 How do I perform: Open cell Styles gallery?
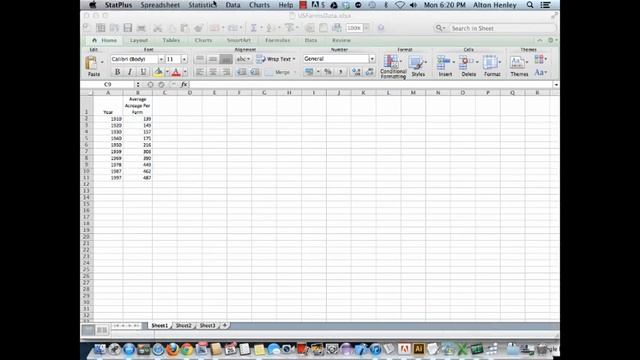(418, 66)
